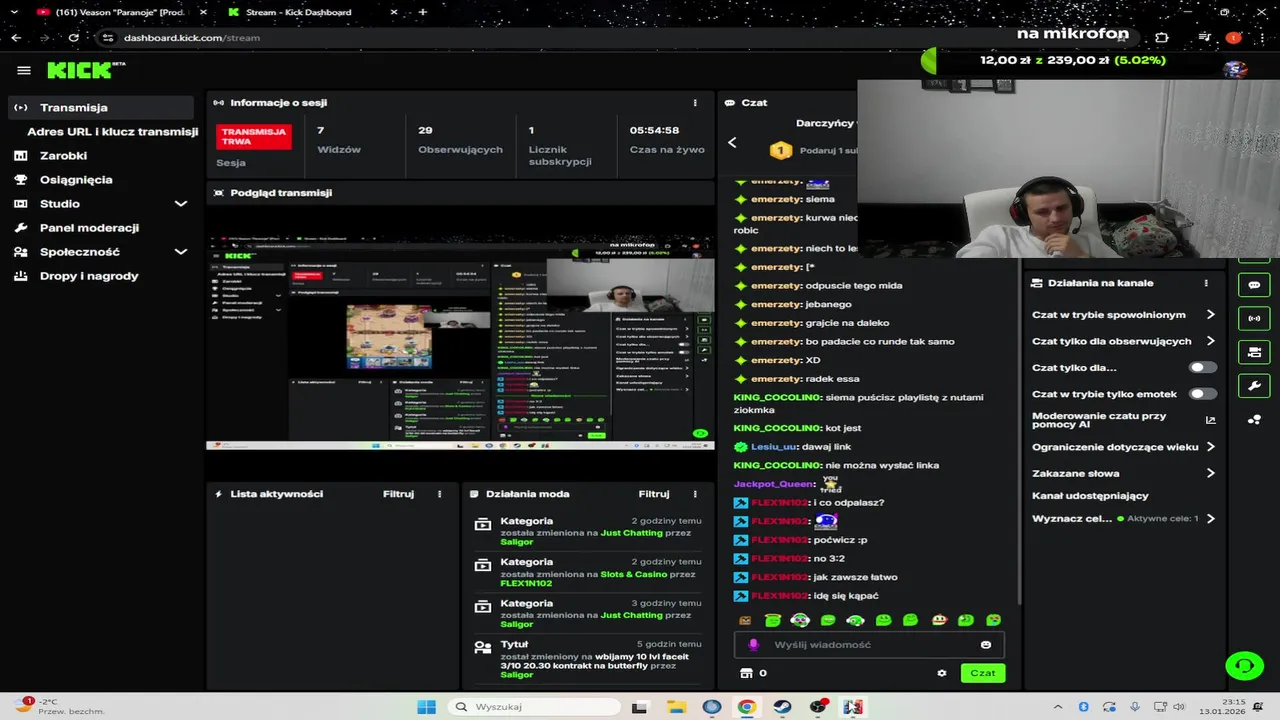
Task: Open the emoji picker in the chat input
Action: click(986, 645)
